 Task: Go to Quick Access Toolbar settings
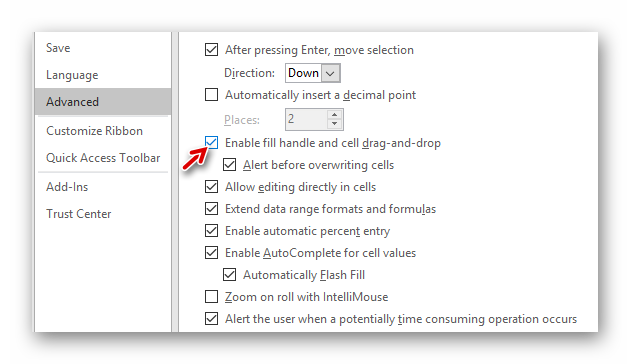tap(103, 158)
